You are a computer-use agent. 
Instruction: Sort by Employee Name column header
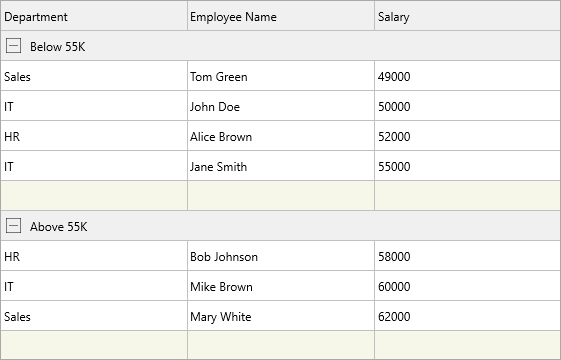281,16
